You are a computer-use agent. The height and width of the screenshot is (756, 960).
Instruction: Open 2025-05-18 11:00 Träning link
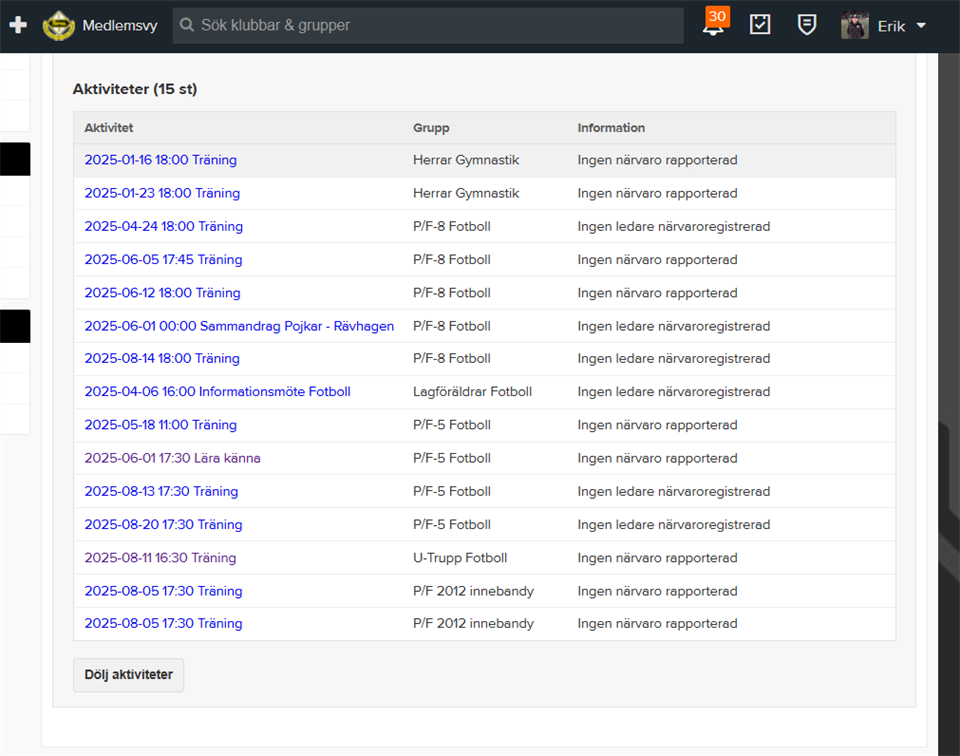click(160, 425)
